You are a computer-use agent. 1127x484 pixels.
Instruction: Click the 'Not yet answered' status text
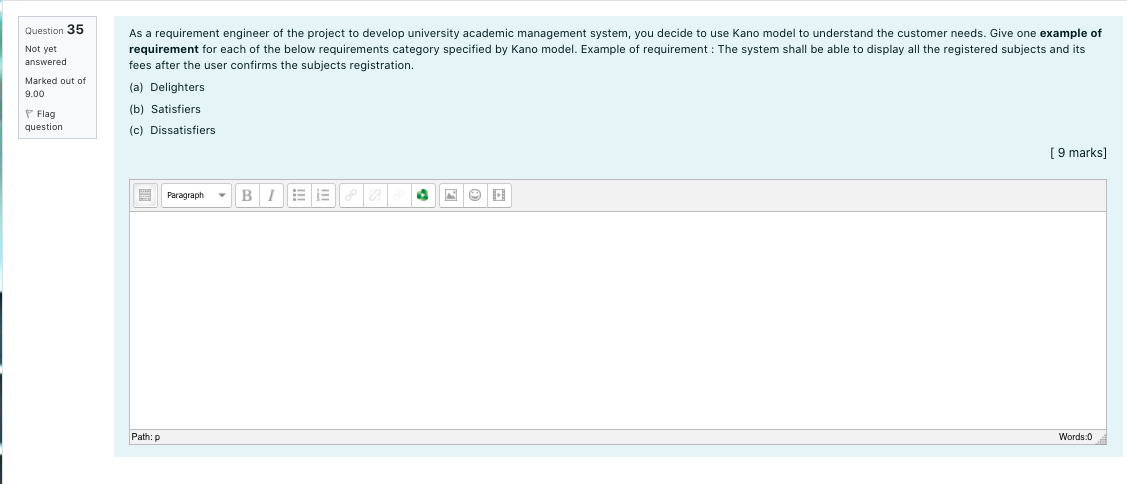[46, 55]
